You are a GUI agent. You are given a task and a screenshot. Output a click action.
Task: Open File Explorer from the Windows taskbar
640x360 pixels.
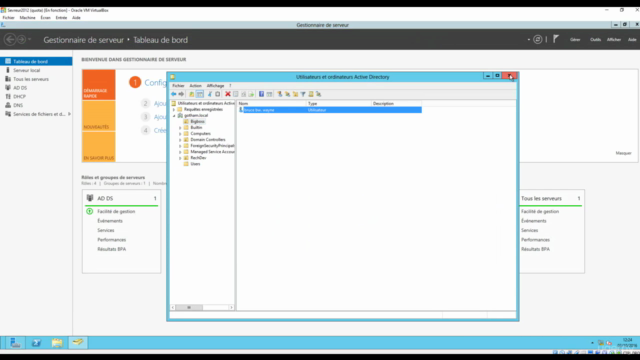coord(57,343)
